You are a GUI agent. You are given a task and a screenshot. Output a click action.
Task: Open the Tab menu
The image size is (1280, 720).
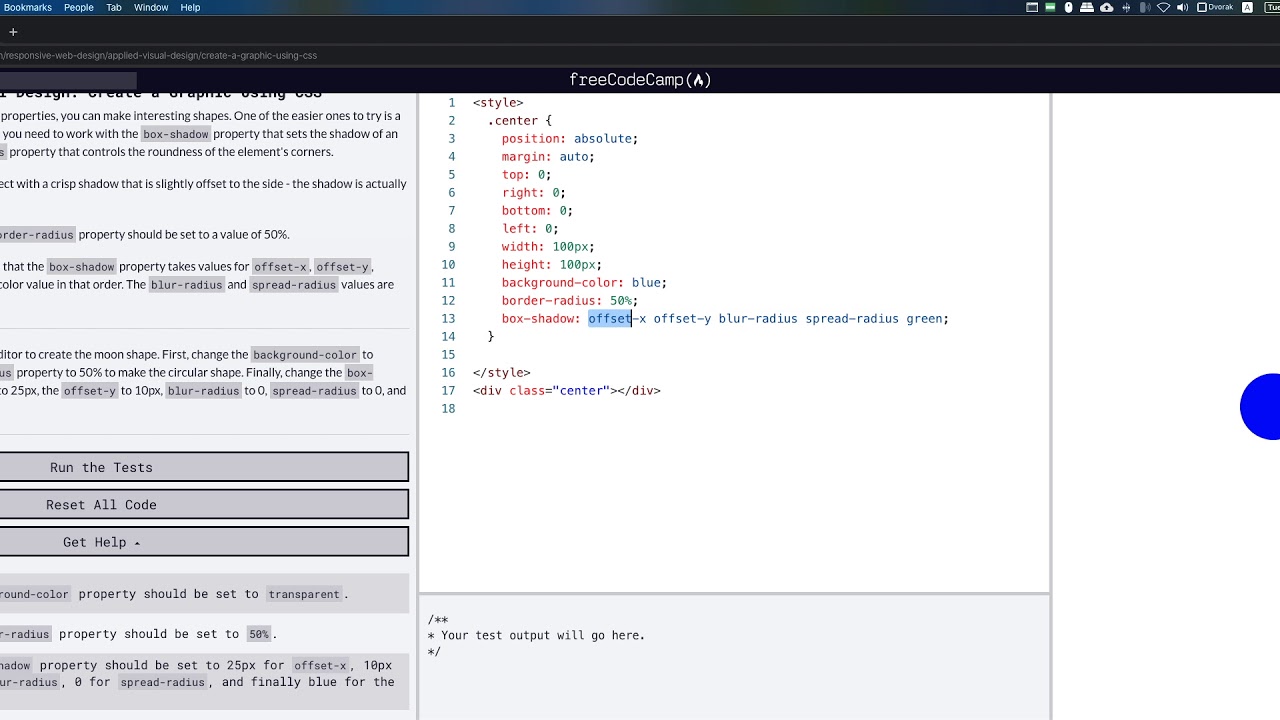pyautogui.click(x=114, y=7)
